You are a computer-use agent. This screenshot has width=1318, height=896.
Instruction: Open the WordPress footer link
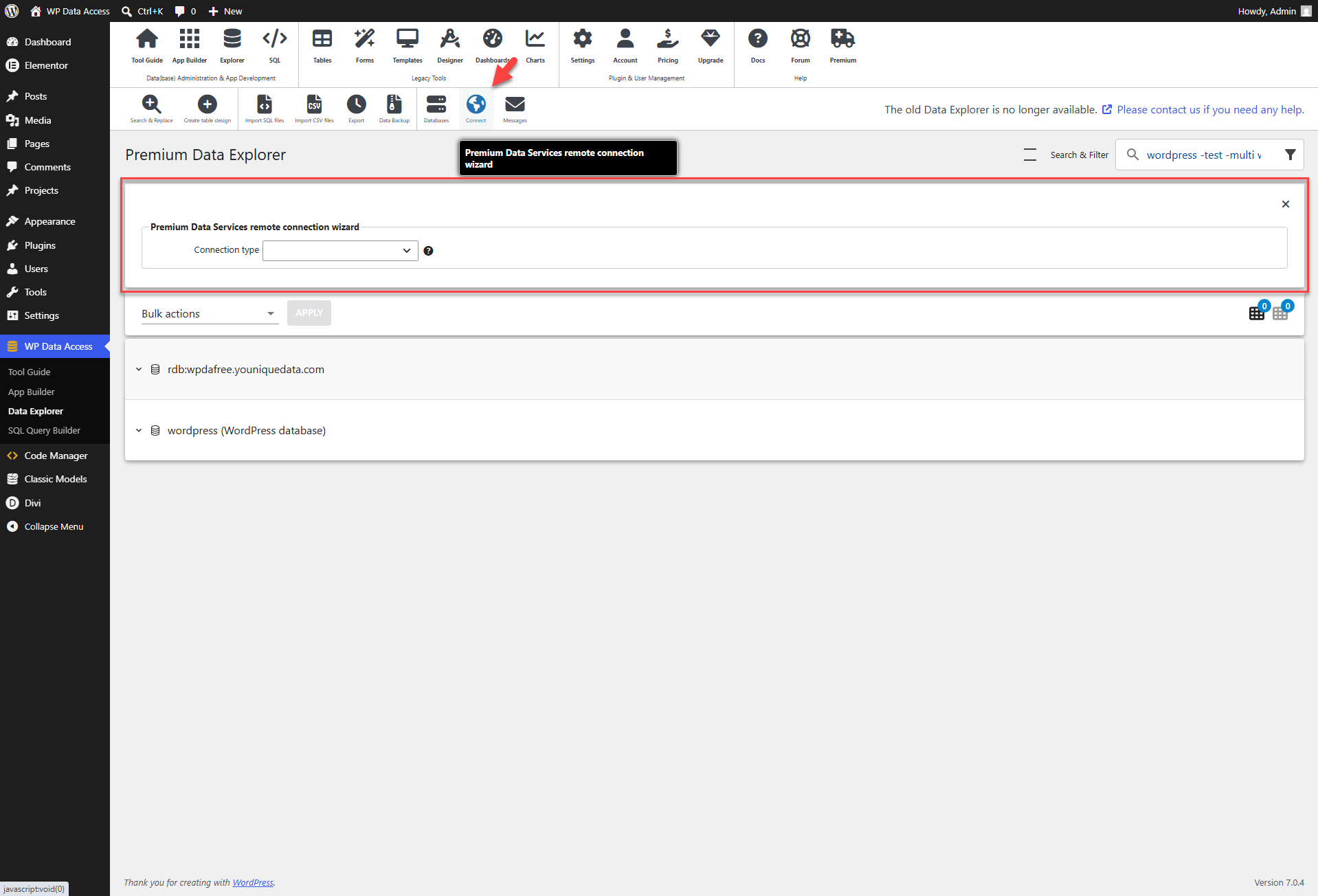click(253, 882)
